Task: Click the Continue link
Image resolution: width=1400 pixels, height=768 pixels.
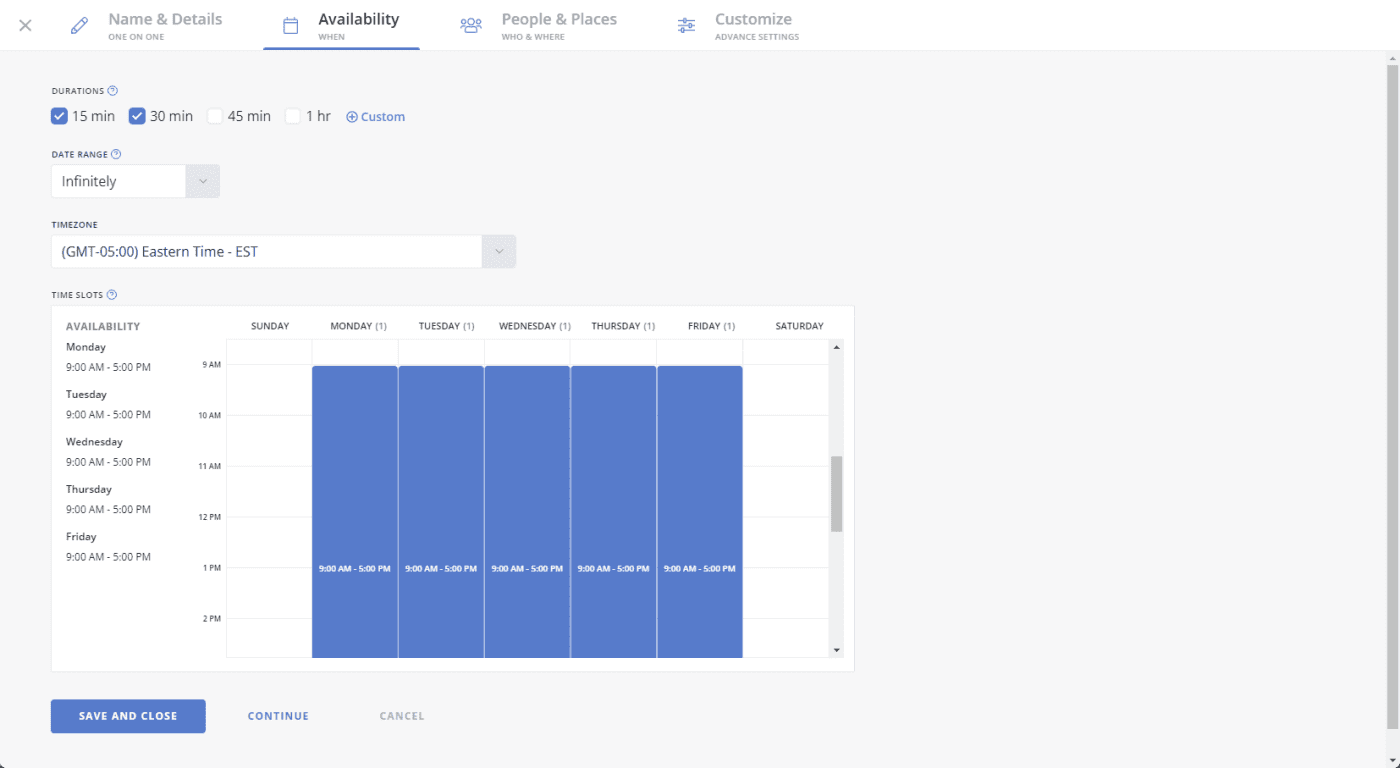Action: pyautogui.click(x=278, y=716)
